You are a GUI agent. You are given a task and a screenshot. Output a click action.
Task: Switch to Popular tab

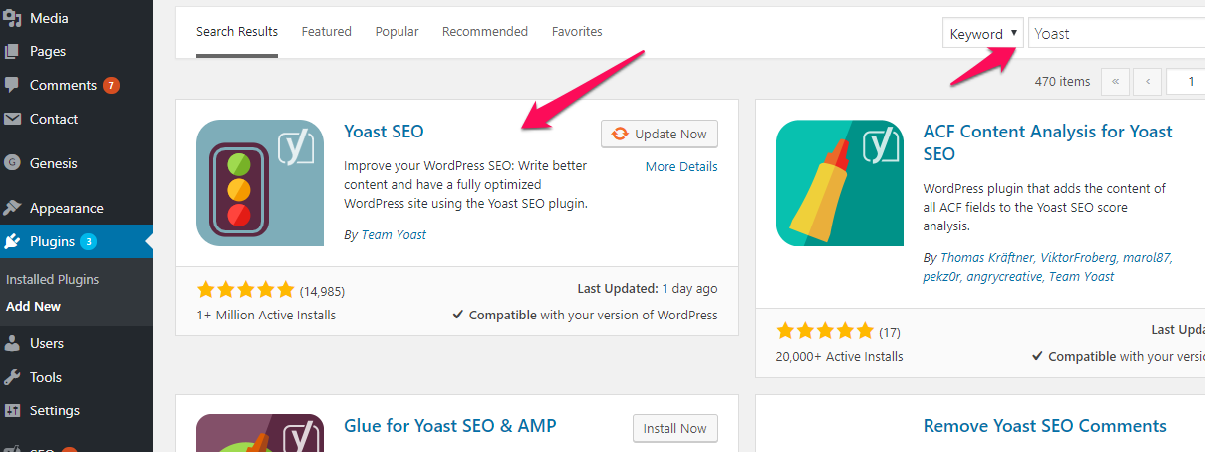point(397,32)
